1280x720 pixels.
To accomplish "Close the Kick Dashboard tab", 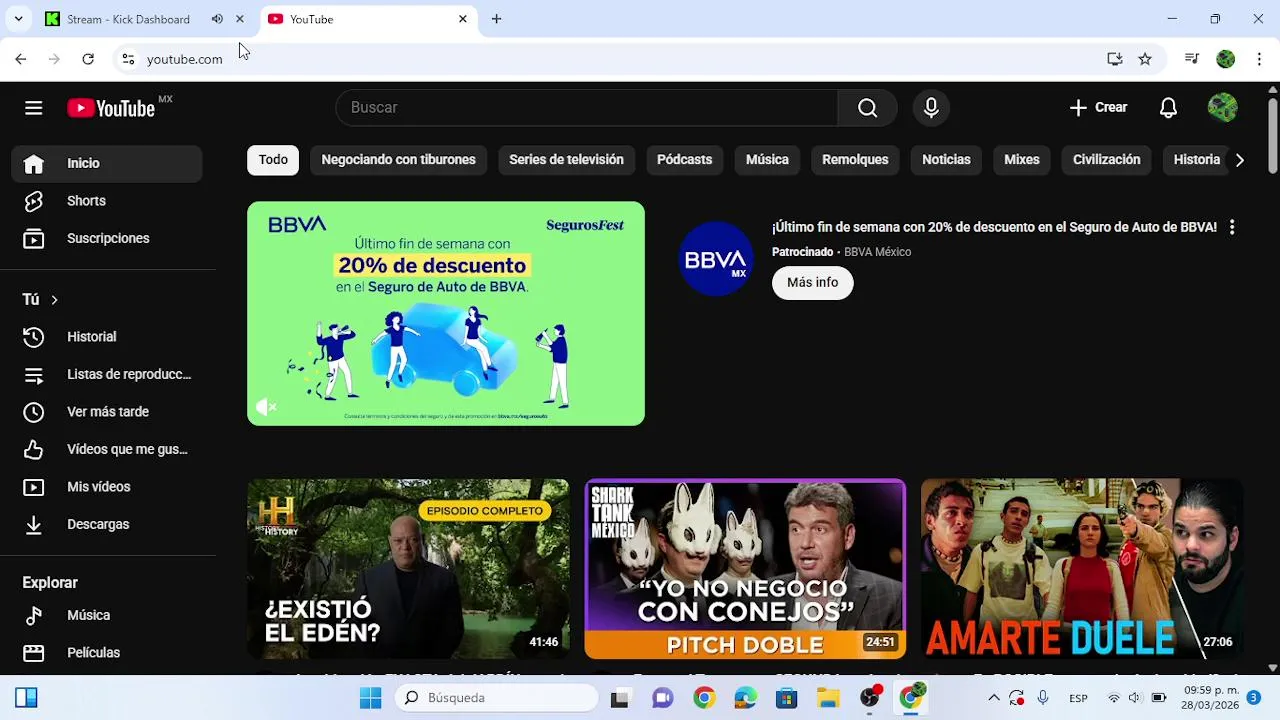I will click(x=240, y=19).
